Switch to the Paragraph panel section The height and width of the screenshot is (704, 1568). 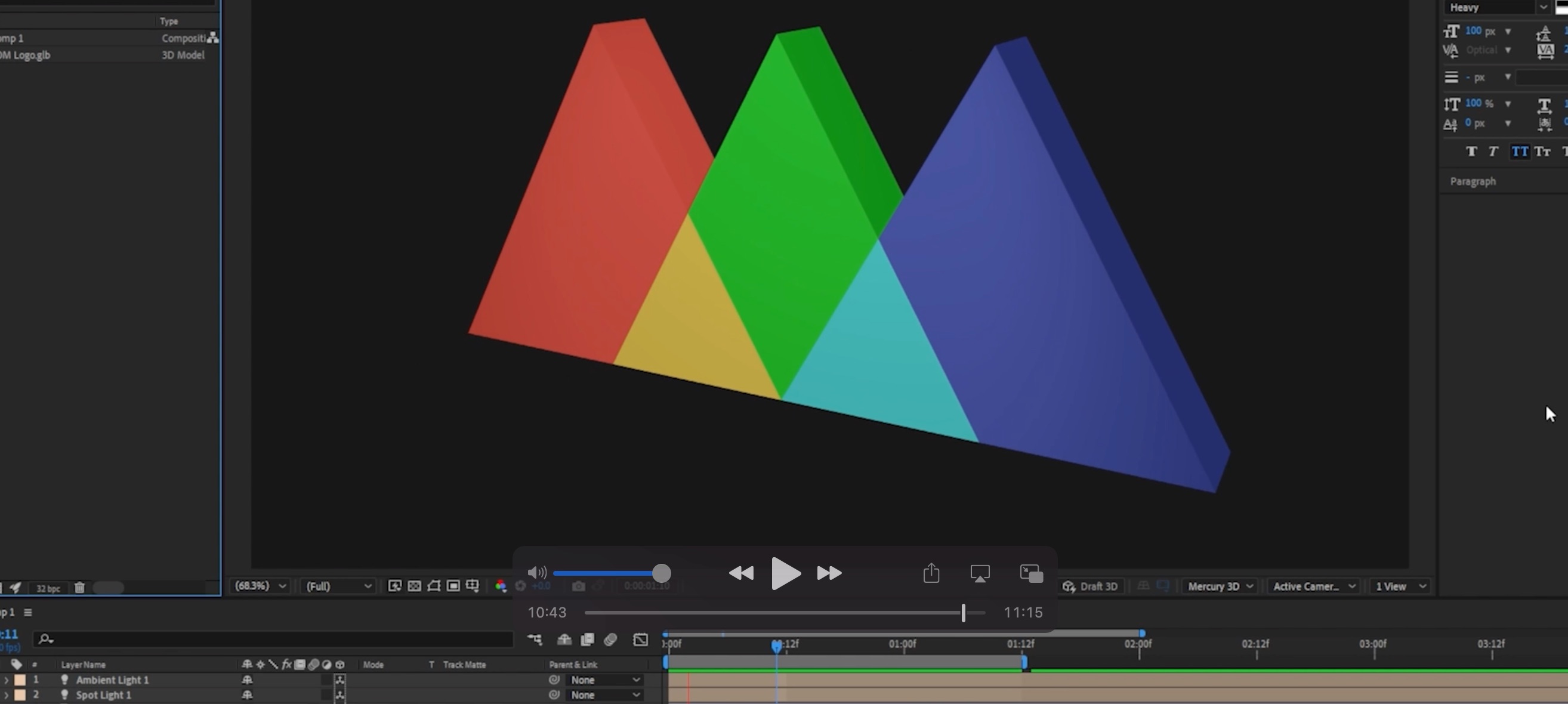1473,181
